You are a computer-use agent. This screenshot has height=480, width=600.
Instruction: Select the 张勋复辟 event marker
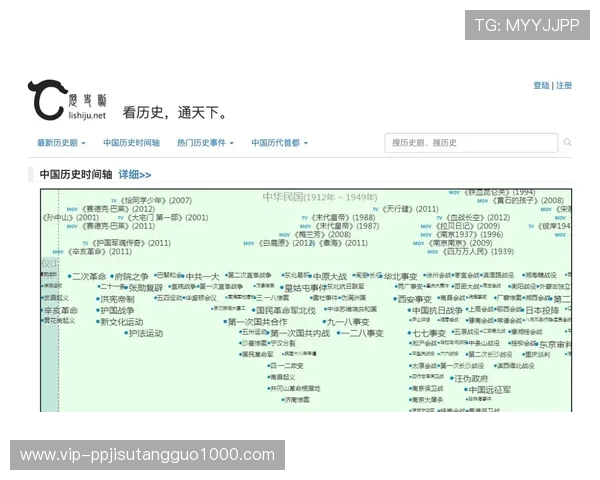click(145, 288)
